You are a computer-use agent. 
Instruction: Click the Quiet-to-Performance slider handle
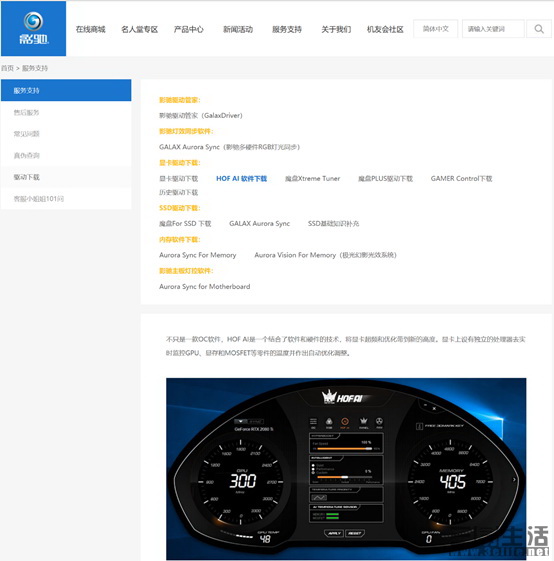tap(345, 477)
